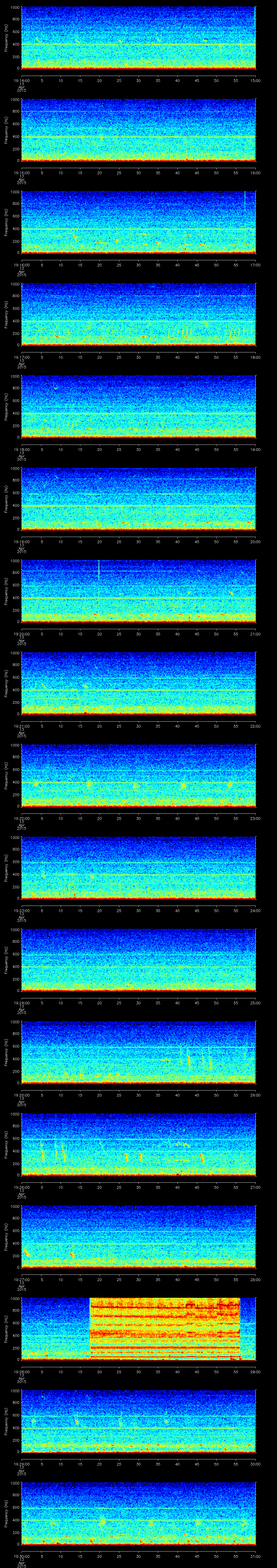Select the spectrogram panel starting at 19:17:00
The image size is (277, 1568).
coord(138,315)
